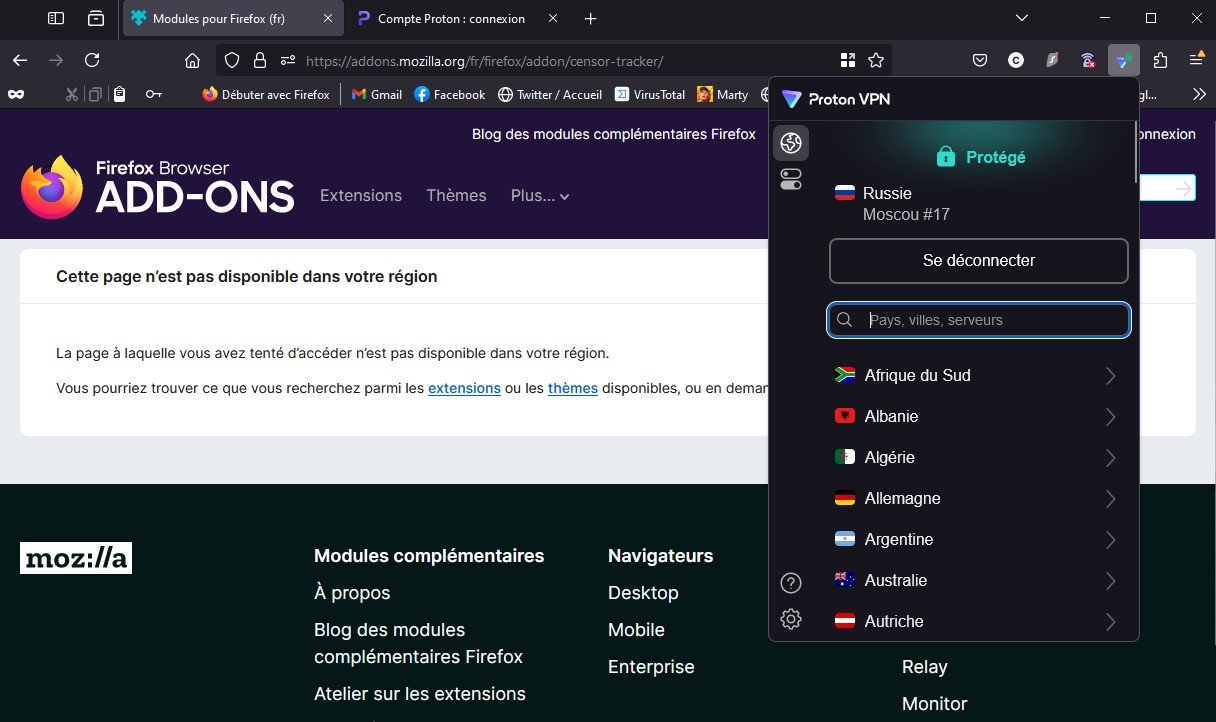Viewport: 1216px width, 722px height.
Task: Click the circular C extension icon
Action: pos(1016,60)
